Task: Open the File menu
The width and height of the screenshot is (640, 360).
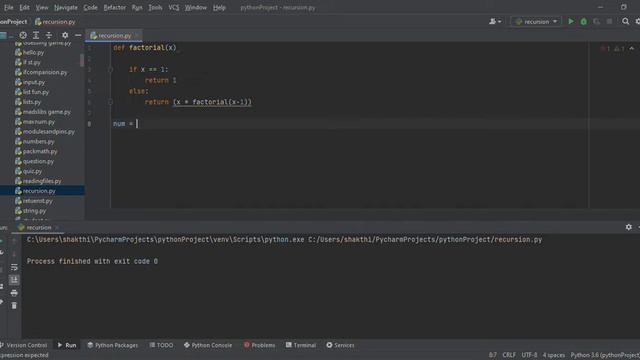Action: (x=9, y=7)
